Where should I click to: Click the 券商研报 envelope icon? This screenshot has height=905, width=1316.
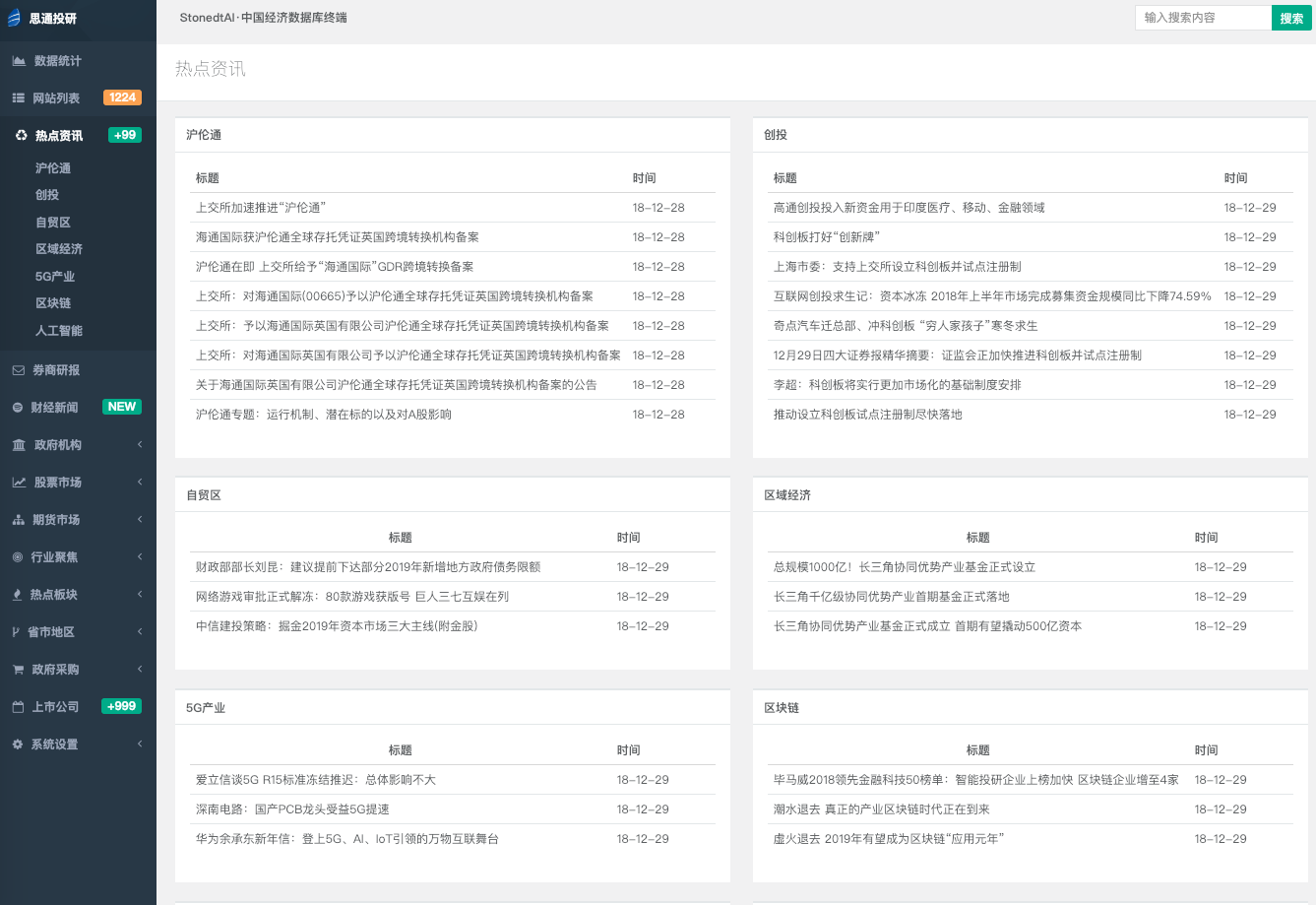click(18, 370)
